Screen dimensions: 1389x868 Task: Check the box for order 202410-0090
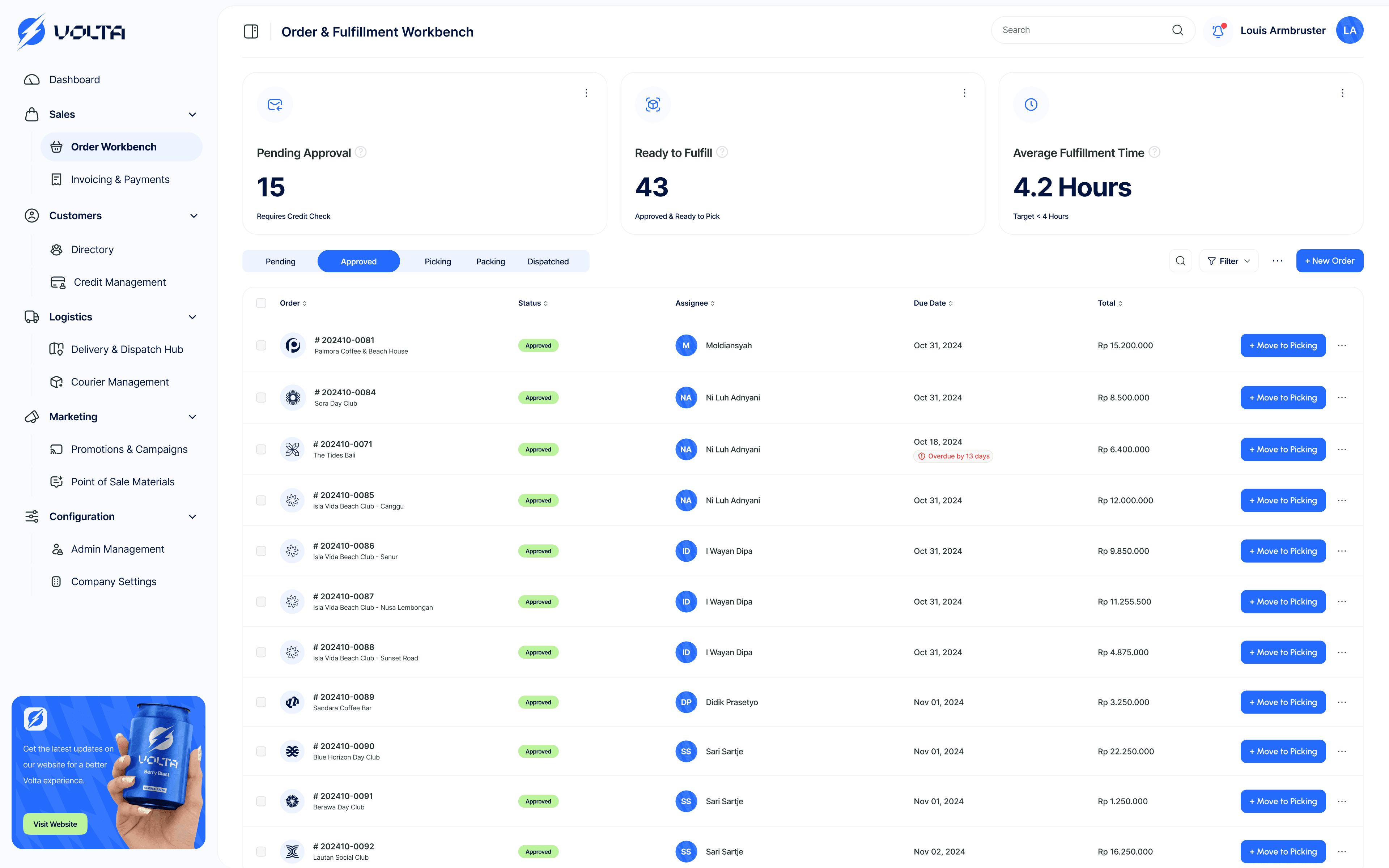coord(261,752)
